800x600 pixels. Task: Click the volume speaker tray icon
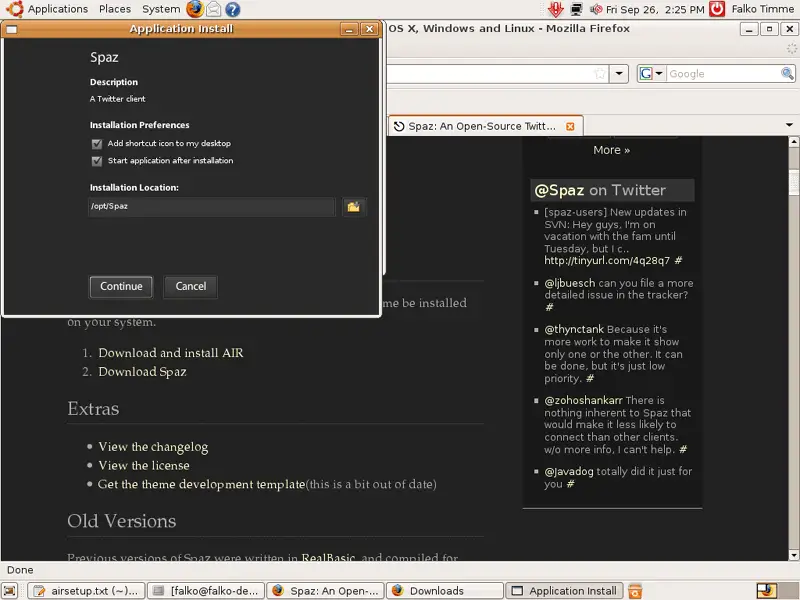[x=596, y=9]
